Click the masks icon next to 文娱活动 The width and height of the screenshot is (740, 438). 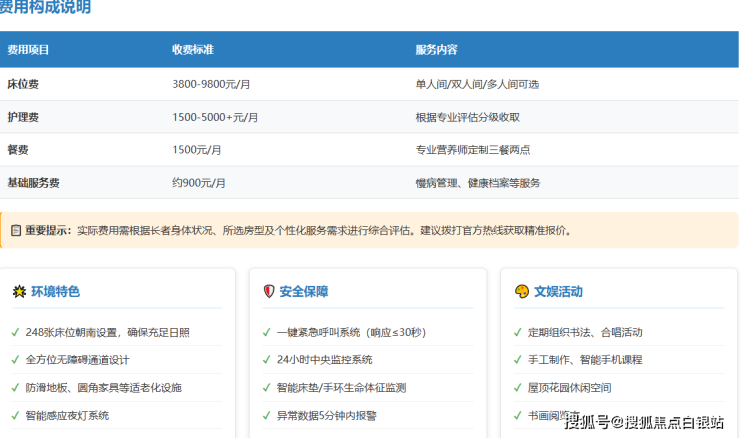521,292
